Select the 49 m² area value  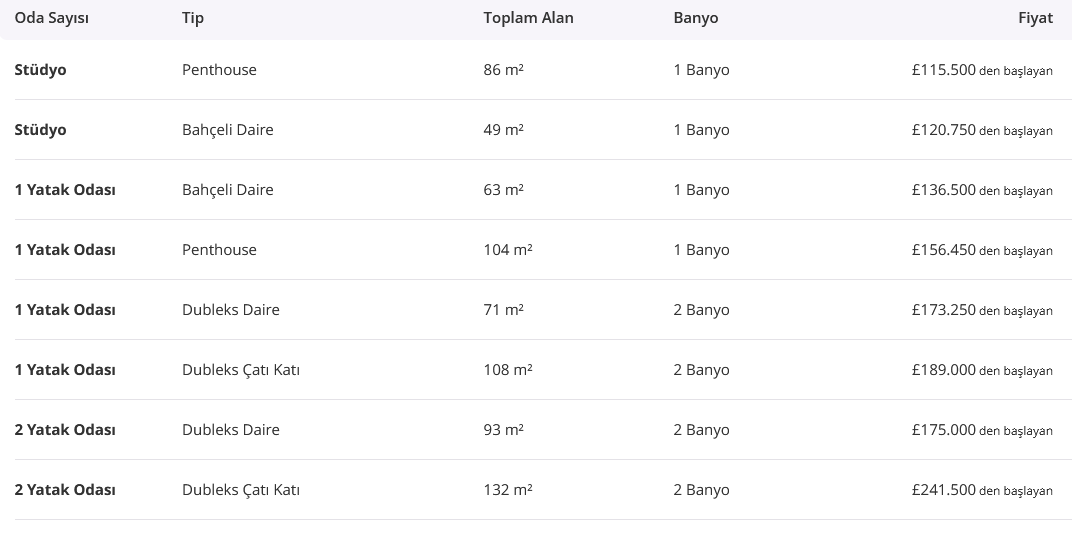point(504,130)
